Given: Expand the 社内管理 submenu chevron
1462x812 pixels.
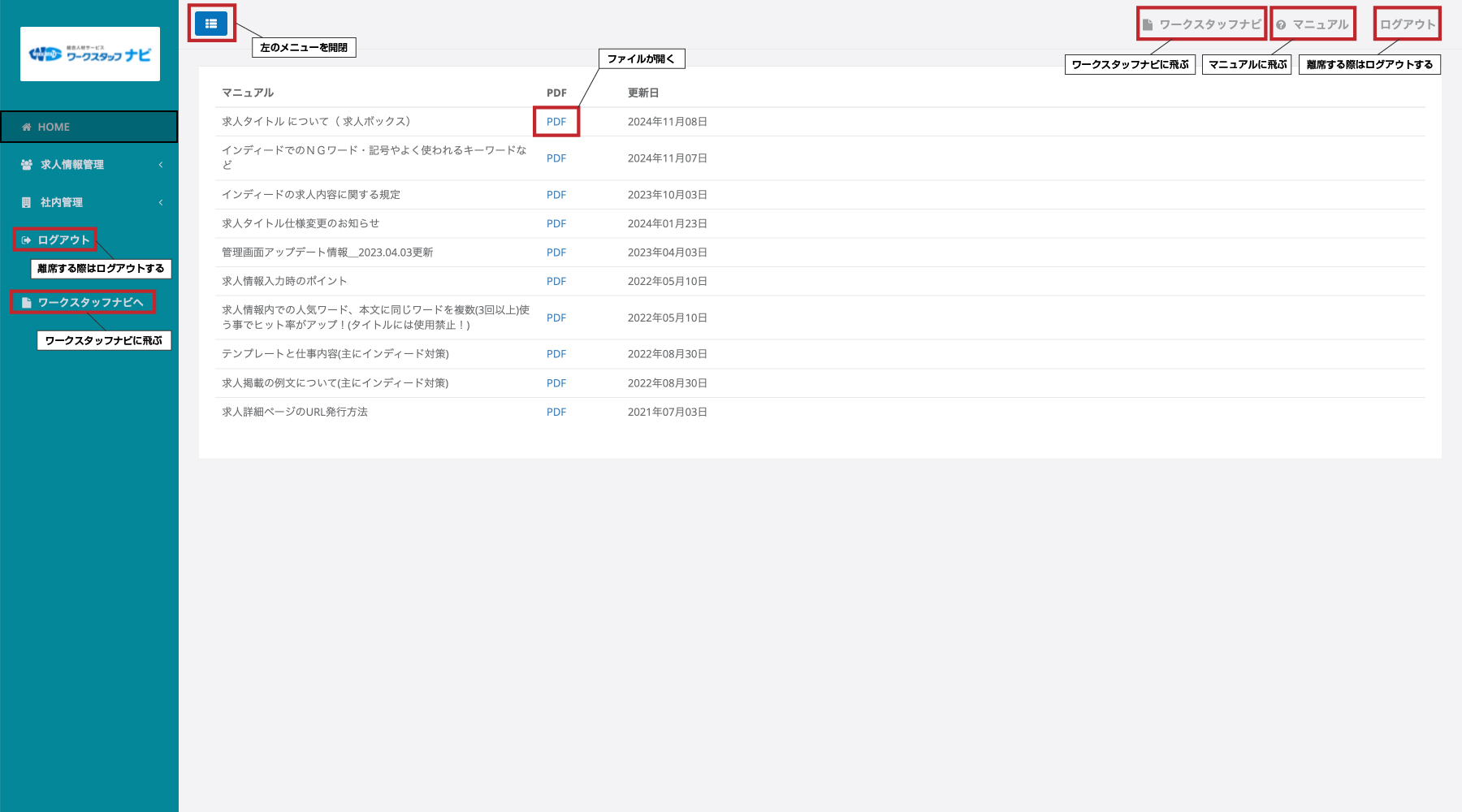Looking at the screenshot, I should [161, 202].
